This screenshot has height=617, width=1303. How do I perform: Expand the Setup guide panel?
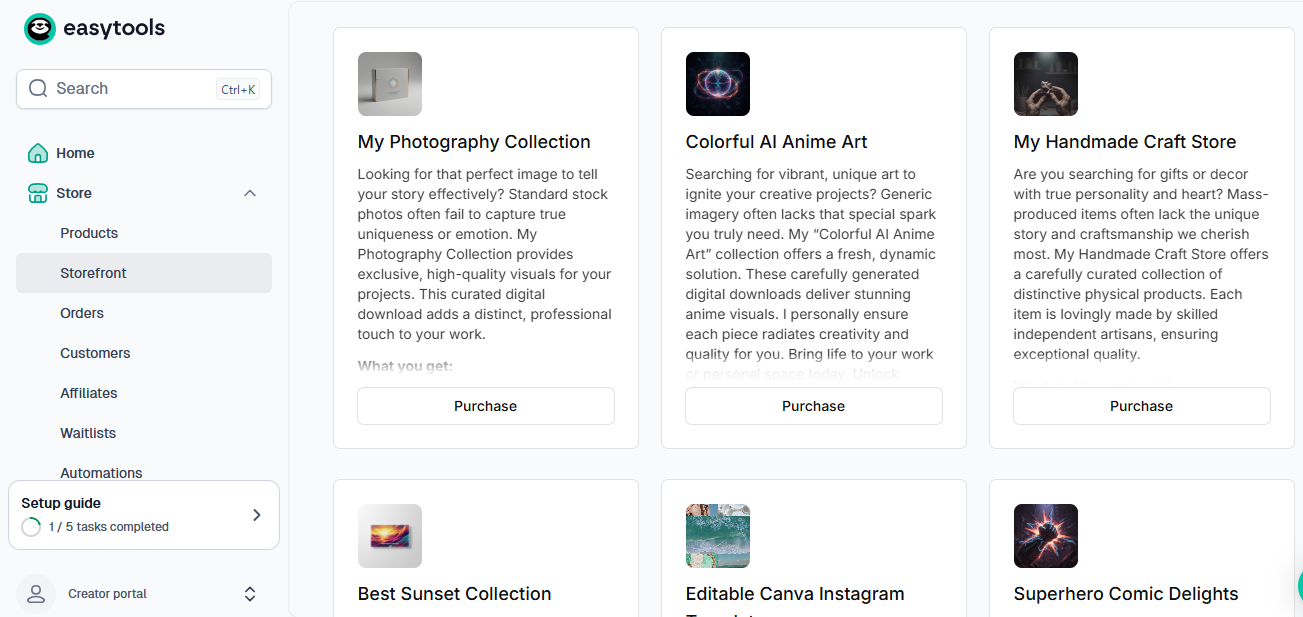144,515
